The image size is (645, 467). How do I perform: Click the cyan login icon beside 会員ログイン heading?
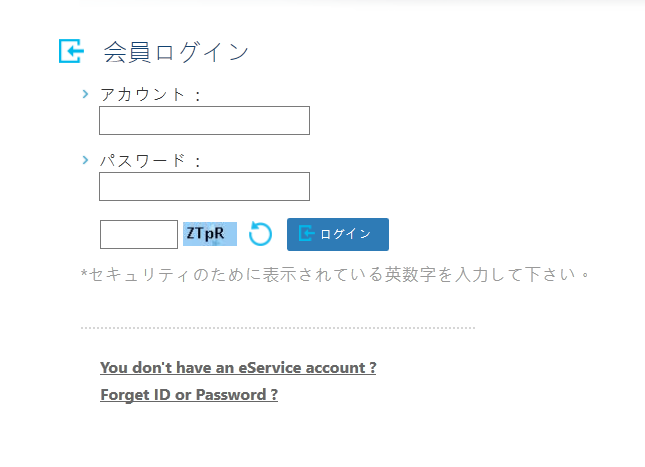(x=72, y=51)
